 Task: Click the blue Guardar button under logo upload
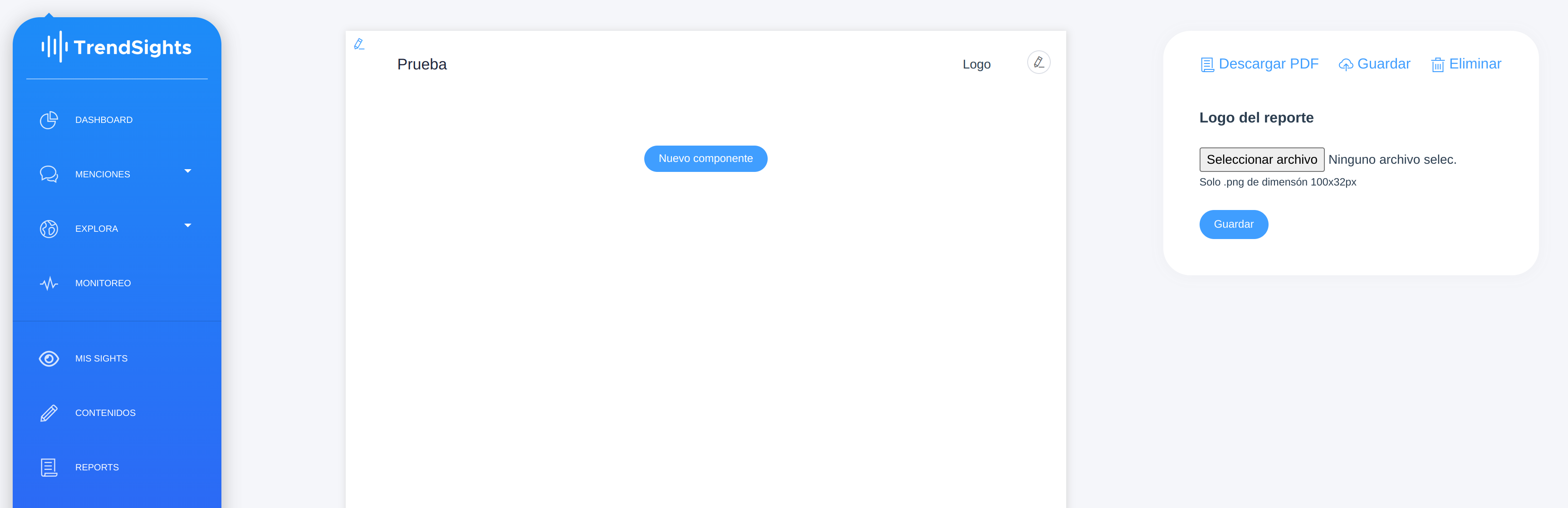pyautogui.click(x=1233, y=225)
